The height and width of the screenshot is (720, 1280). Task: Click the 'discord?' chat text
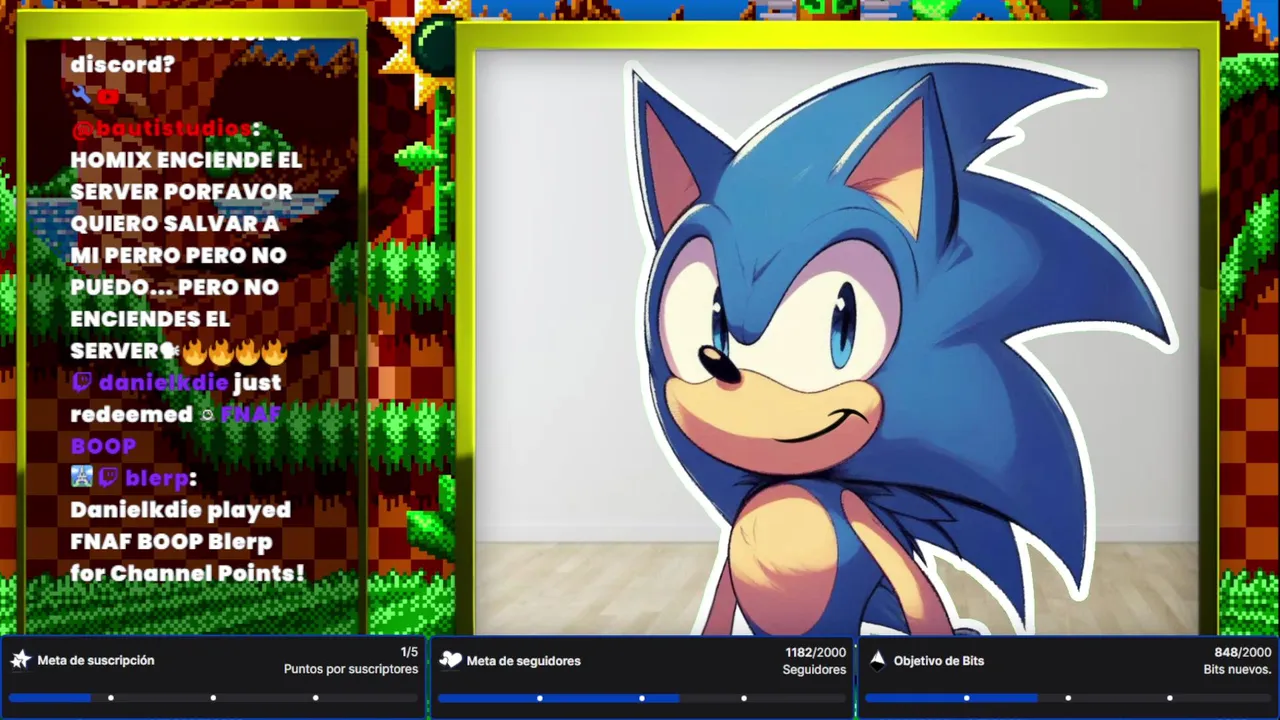(122, 64)
